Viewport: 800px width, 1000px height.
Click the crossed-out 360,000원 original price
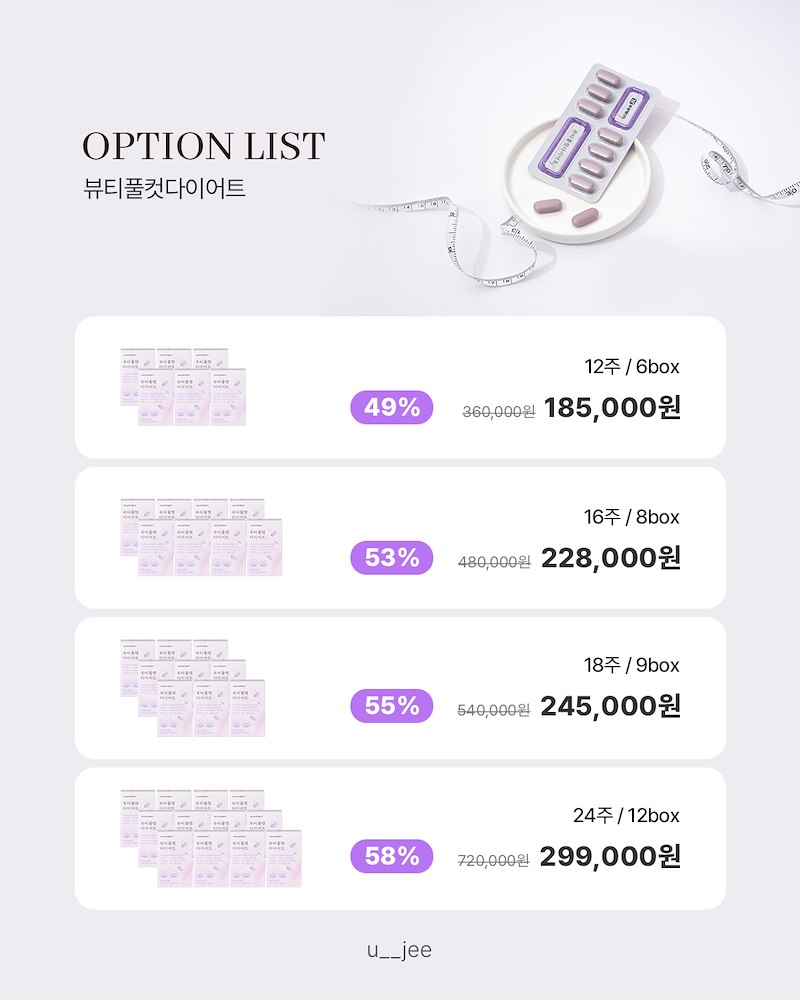pos(499,411)
